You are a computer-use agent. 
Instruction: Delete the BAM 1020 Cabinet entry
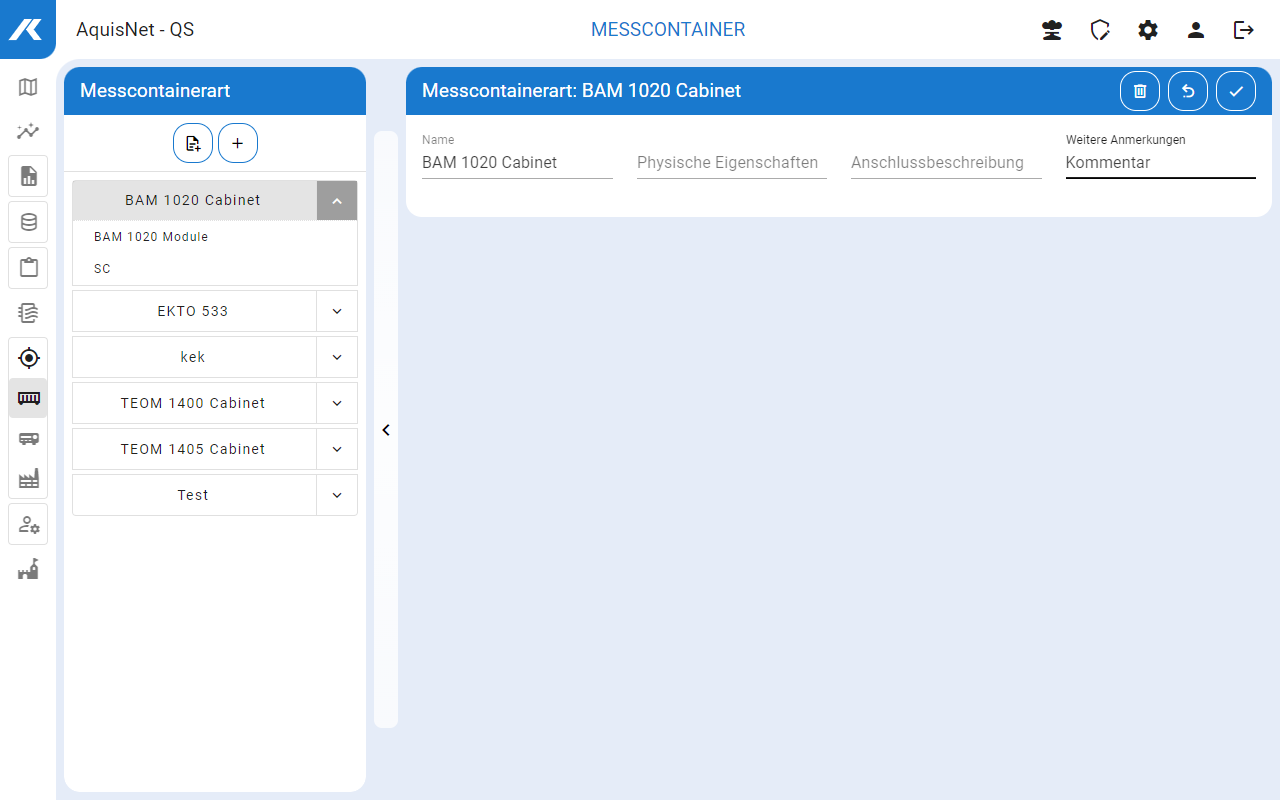(x=1140, y=91)
